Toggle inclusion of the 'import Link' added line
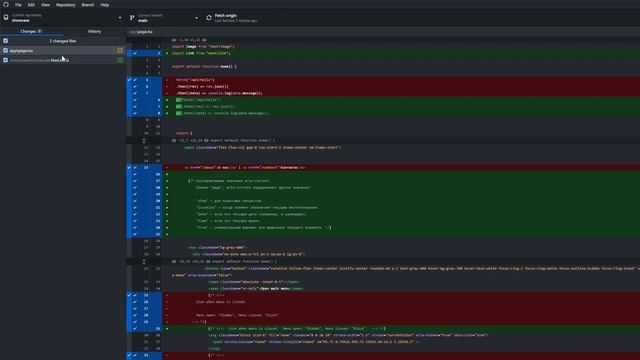 coord(135,53)
